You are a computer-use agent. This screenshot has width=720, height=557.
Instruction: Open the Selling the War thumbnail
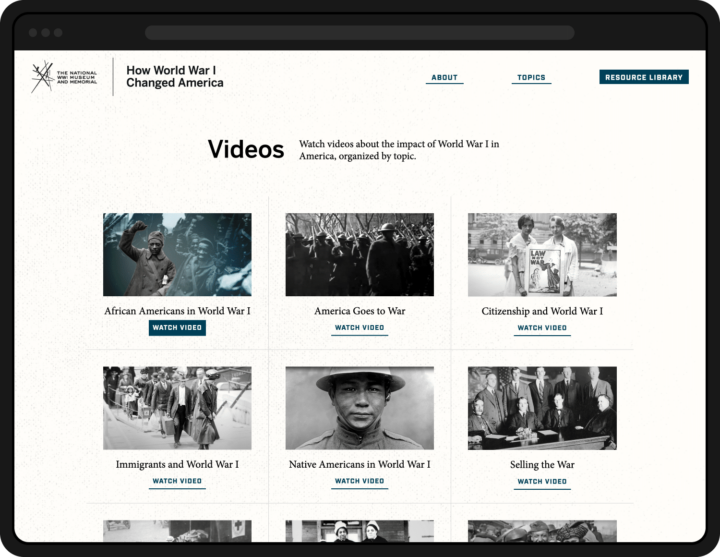click(542, 407)
